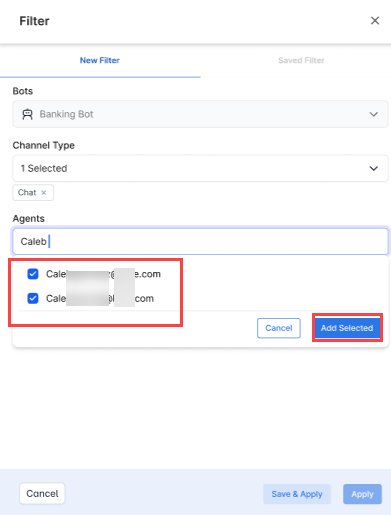Click the bottom Cancel button
The width and height of the screenshot is (391, 515).
tap(42, 493)
